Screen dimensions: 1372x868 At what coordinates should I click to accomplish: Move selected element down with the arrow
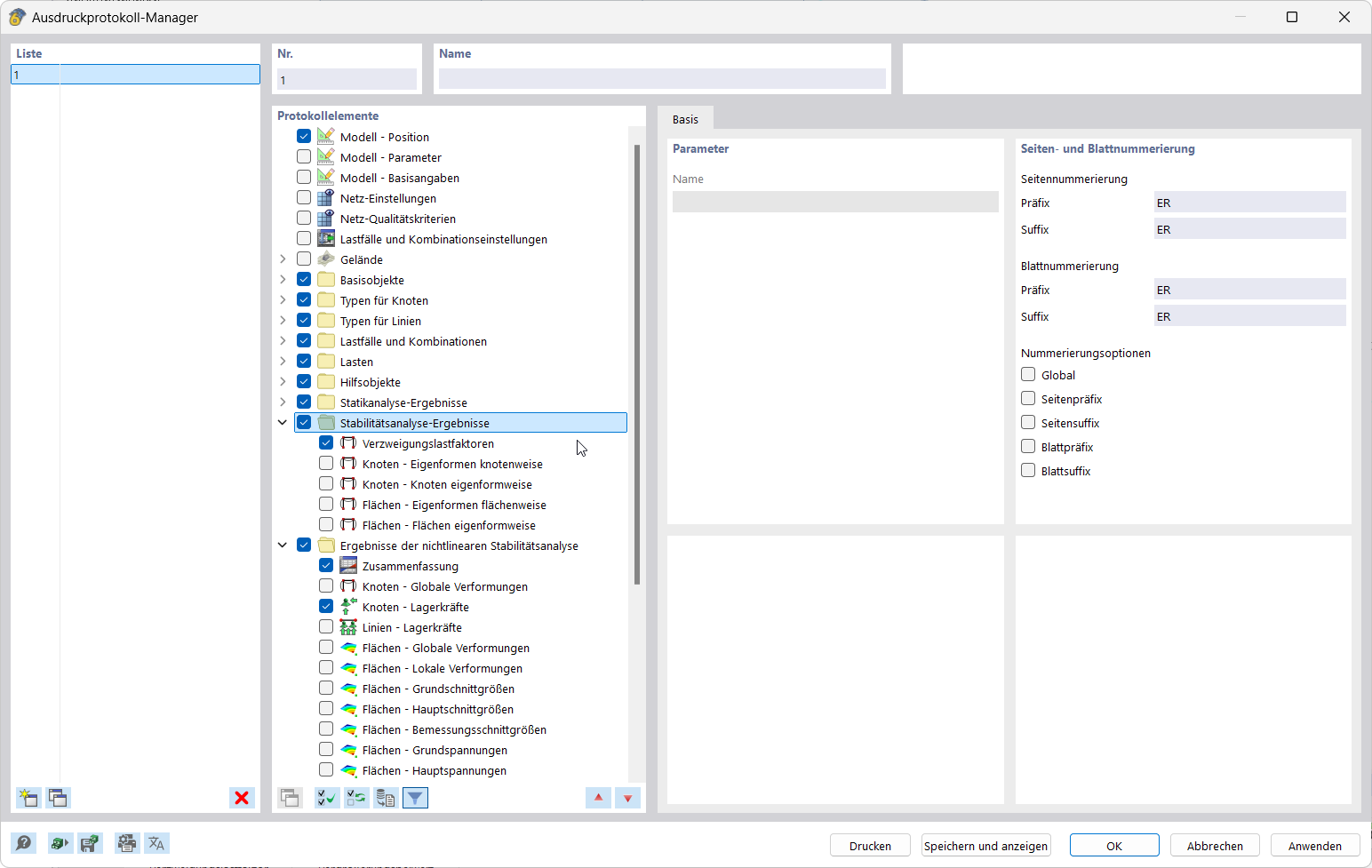pyautogui.click(x=628, y=798)
